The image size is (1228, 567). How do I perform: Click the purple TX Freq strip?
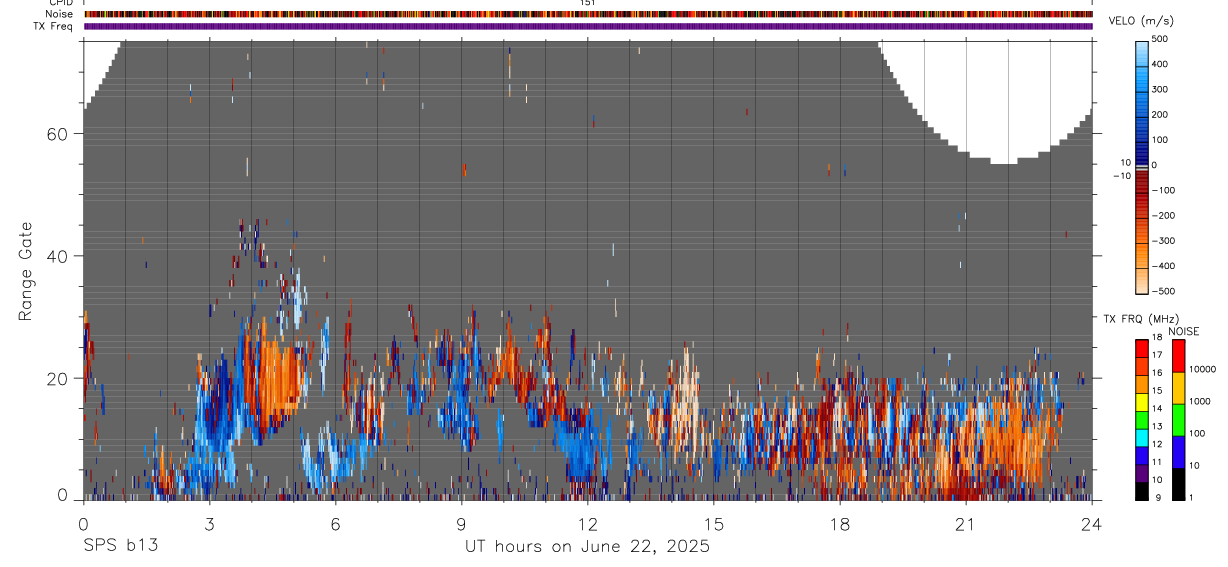click(x=588, y=26)
